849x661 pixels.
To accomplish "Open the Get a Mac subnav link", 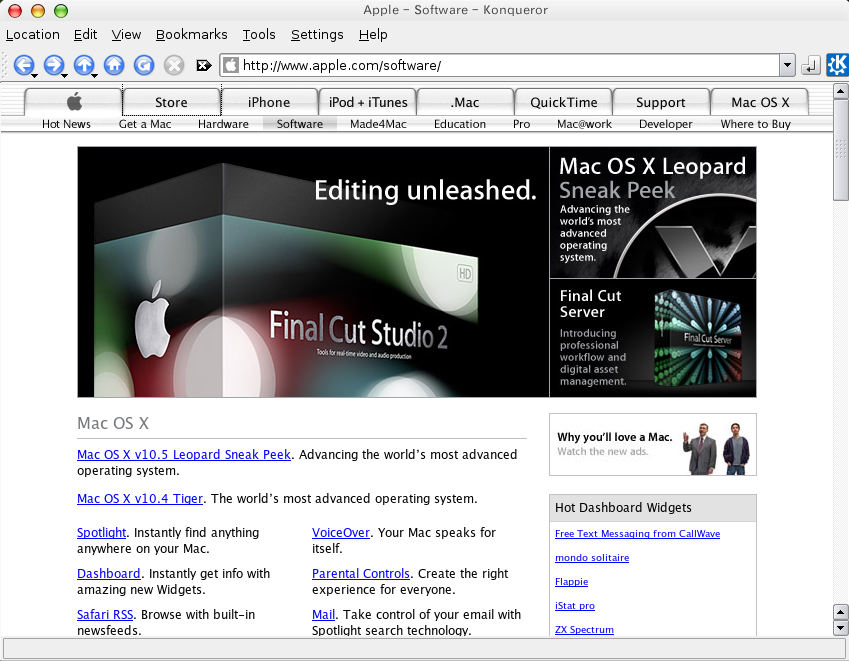I will point(145,124).
